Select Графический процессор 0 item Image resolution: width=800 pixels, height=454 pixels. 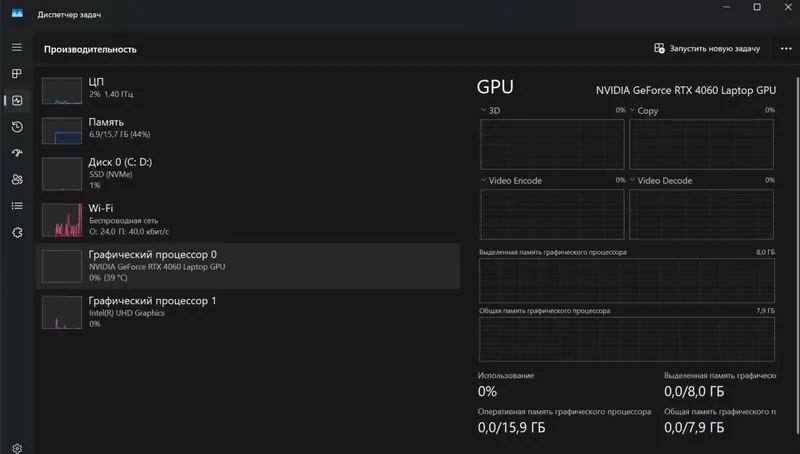coord(248,266)
